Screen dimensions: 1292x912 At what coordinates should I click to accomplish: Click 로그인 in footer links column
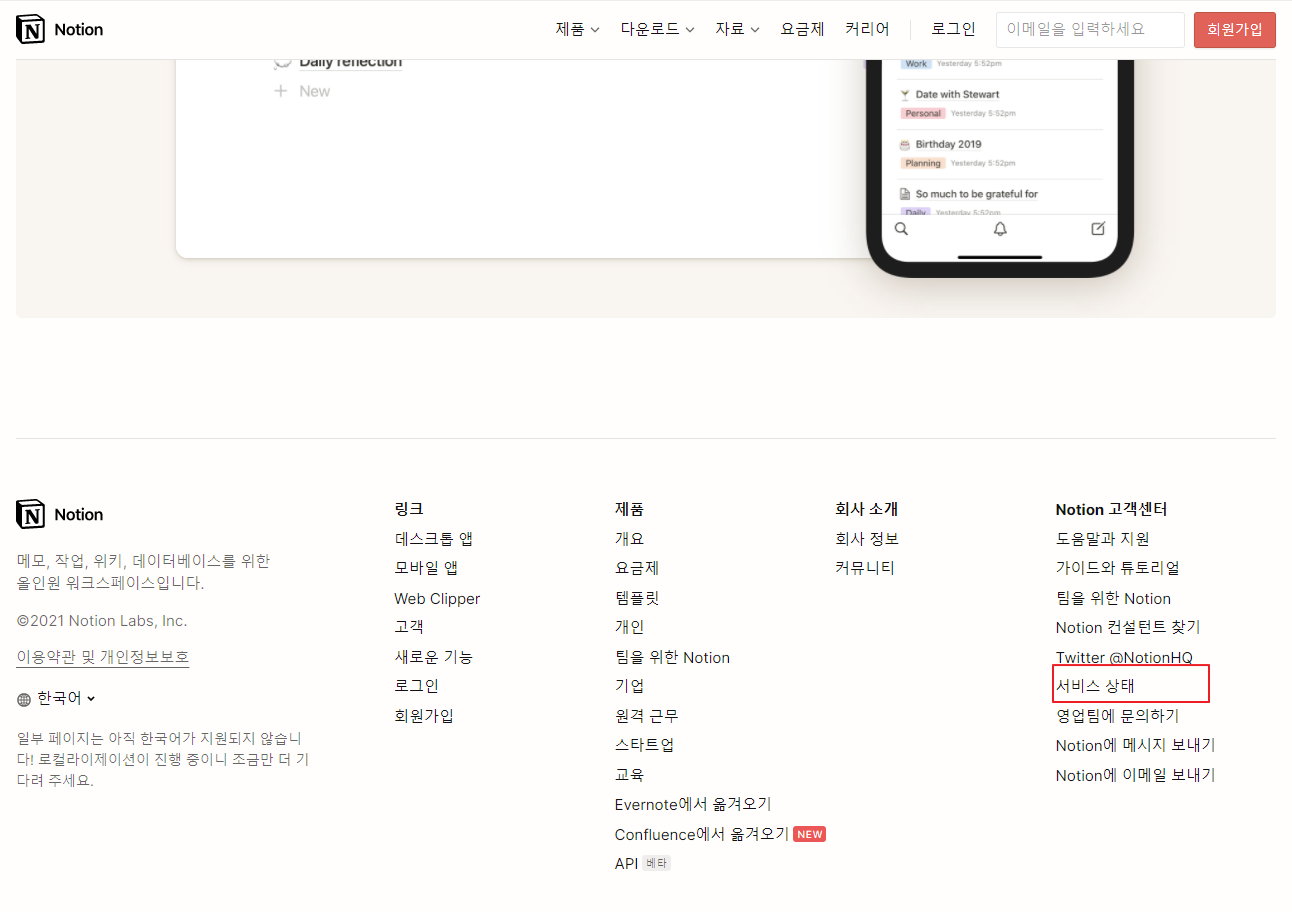[x=416, y=686]
